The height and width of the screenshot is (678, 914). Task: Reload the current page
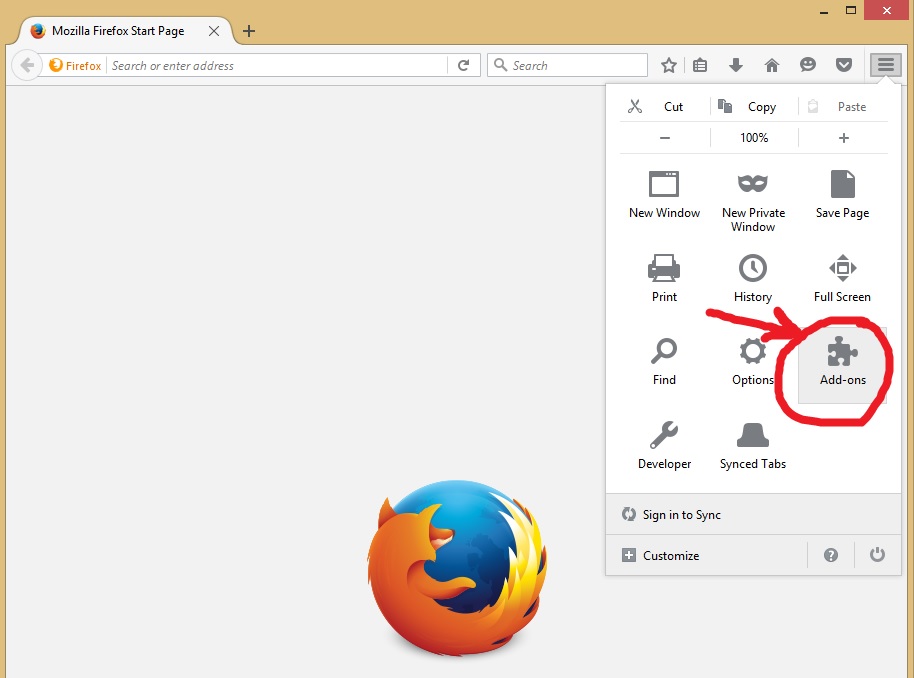[x=463, y=65]
